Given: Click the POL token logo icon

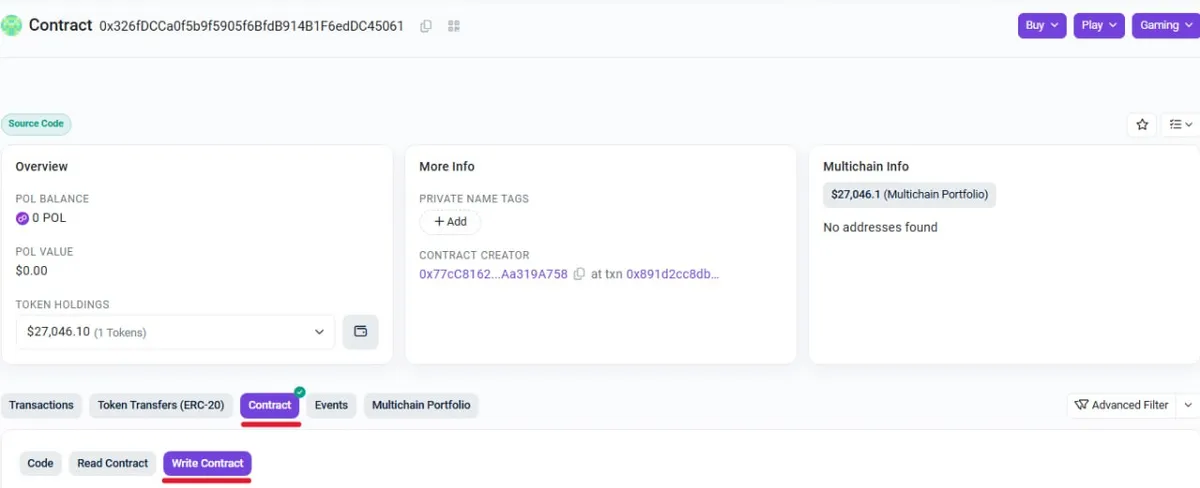Looking at the screenshot, I should (x=23, y=218).
